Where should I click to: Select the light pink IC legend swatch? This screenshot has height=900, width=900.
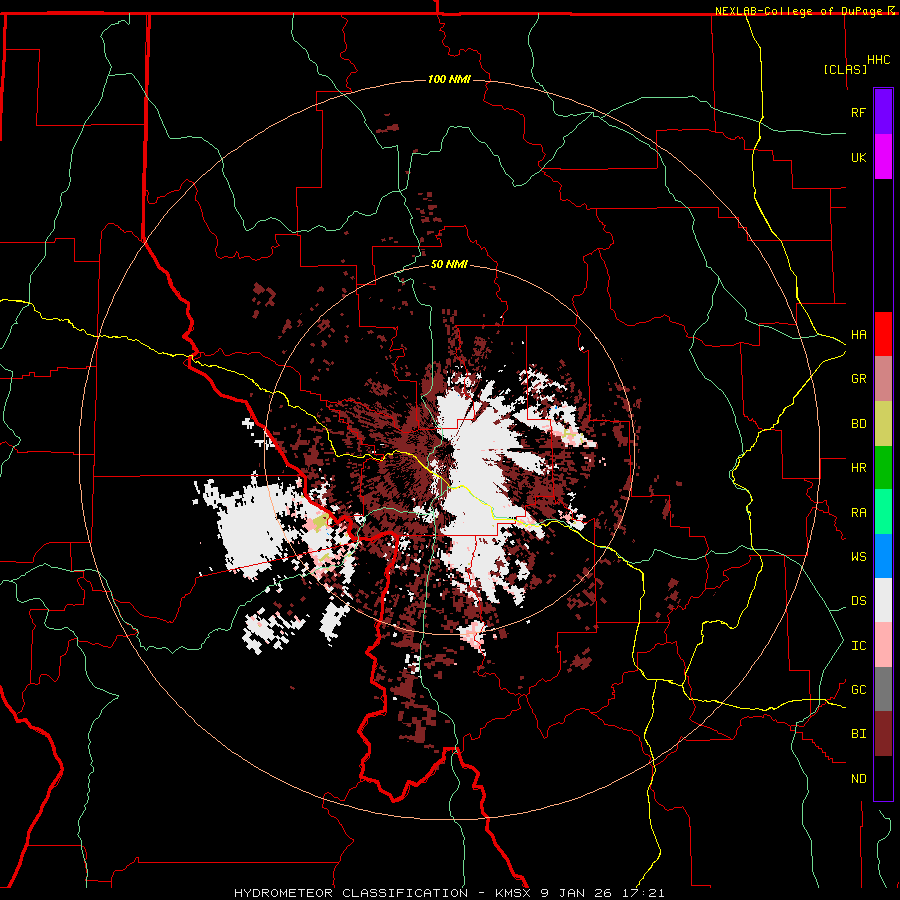click(x=883, y=645)
